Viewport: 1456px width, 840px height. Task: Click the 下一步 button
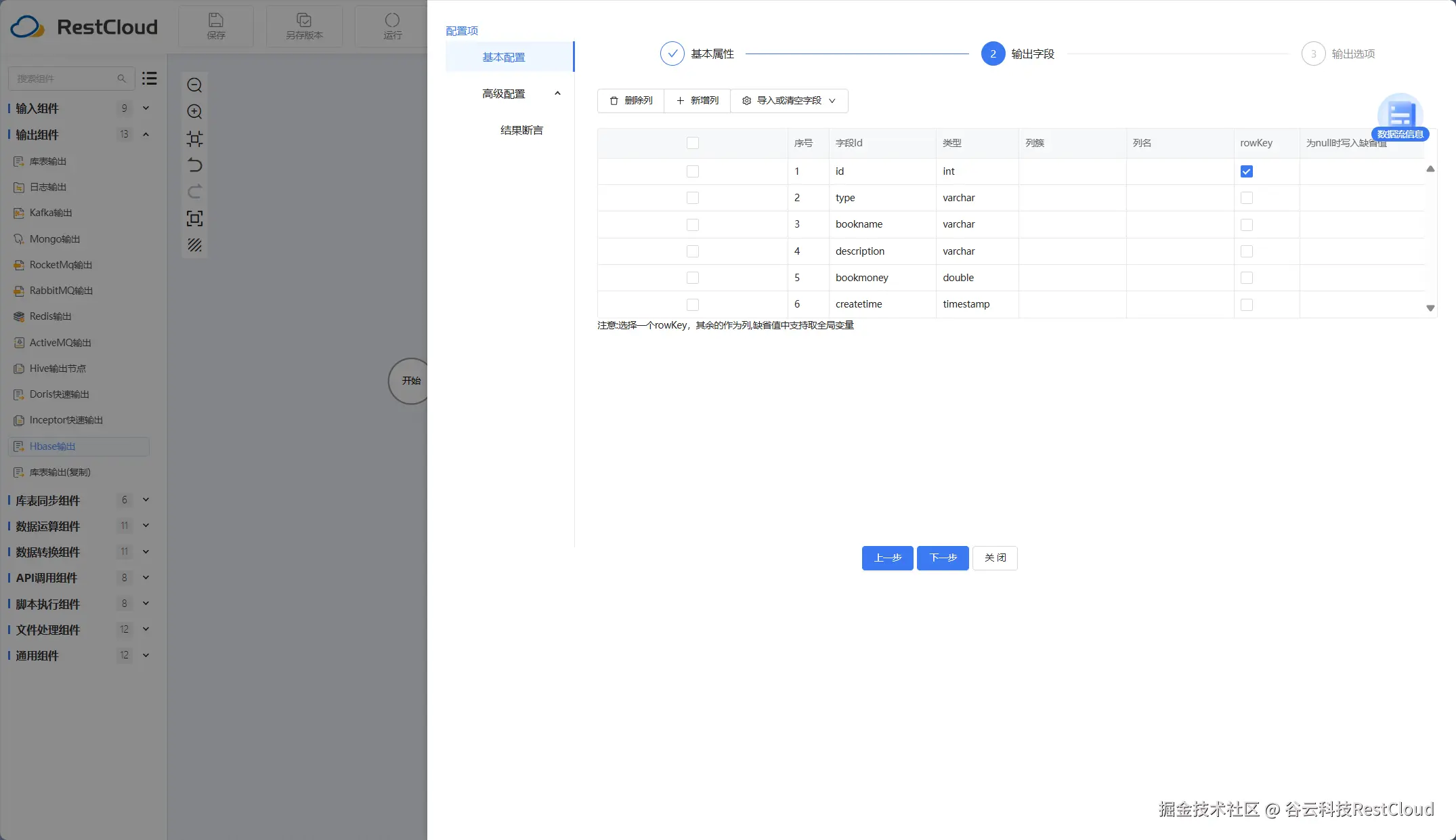943,558
